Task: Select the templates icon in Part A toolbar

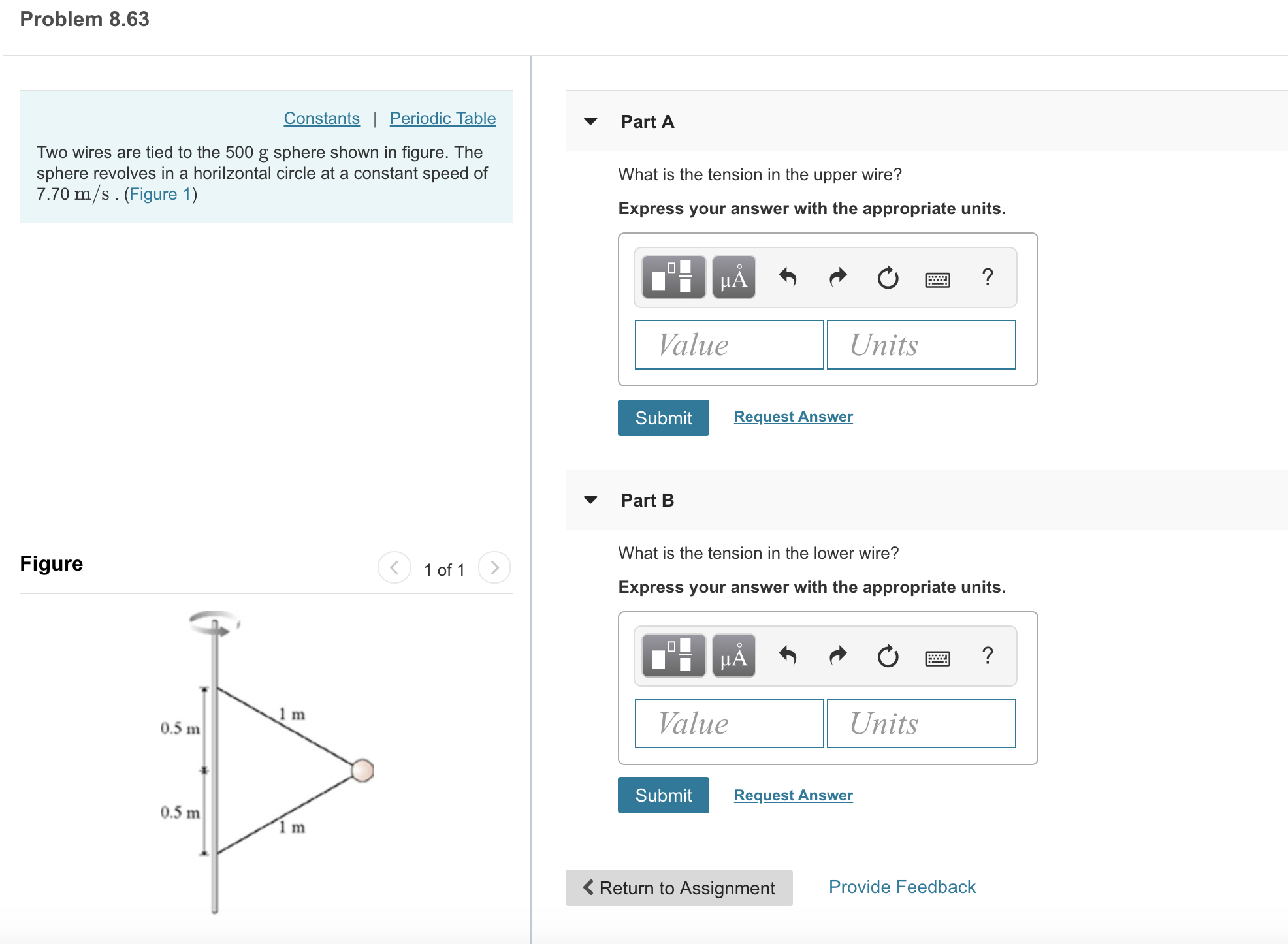Action: tap(672, 277)
